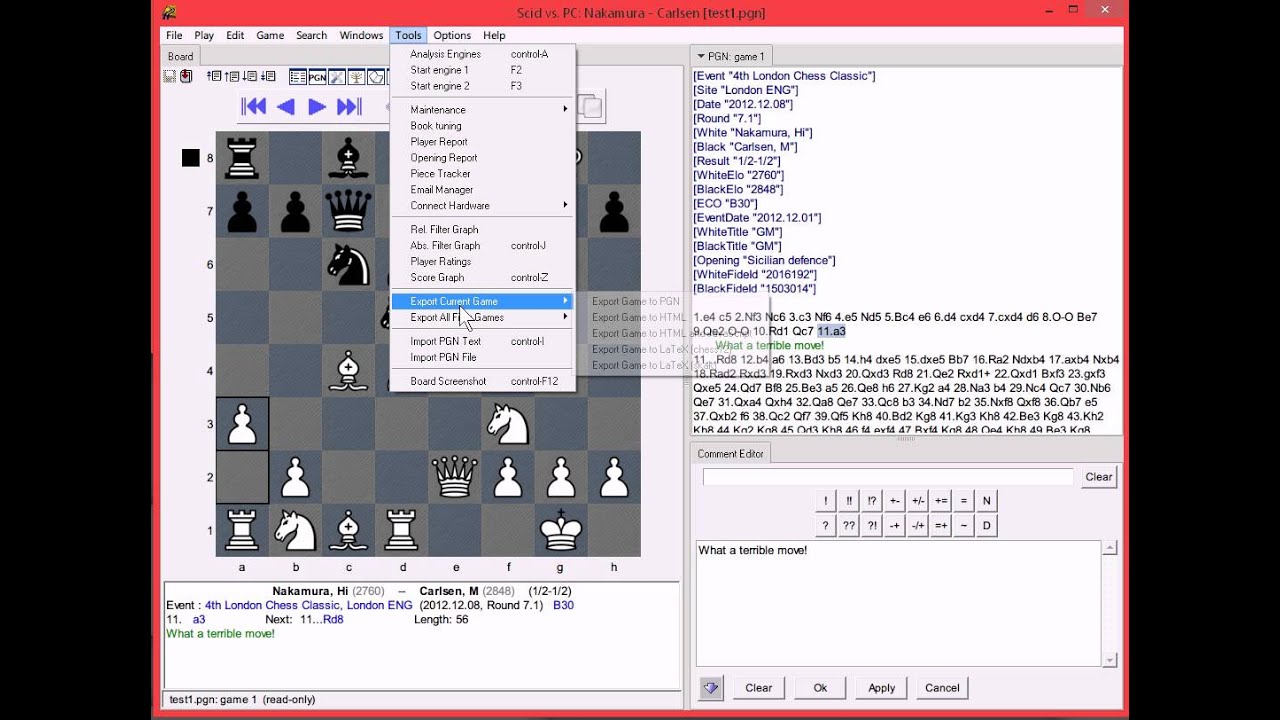Open the maintenance tools icon

(x=337, y=76)
